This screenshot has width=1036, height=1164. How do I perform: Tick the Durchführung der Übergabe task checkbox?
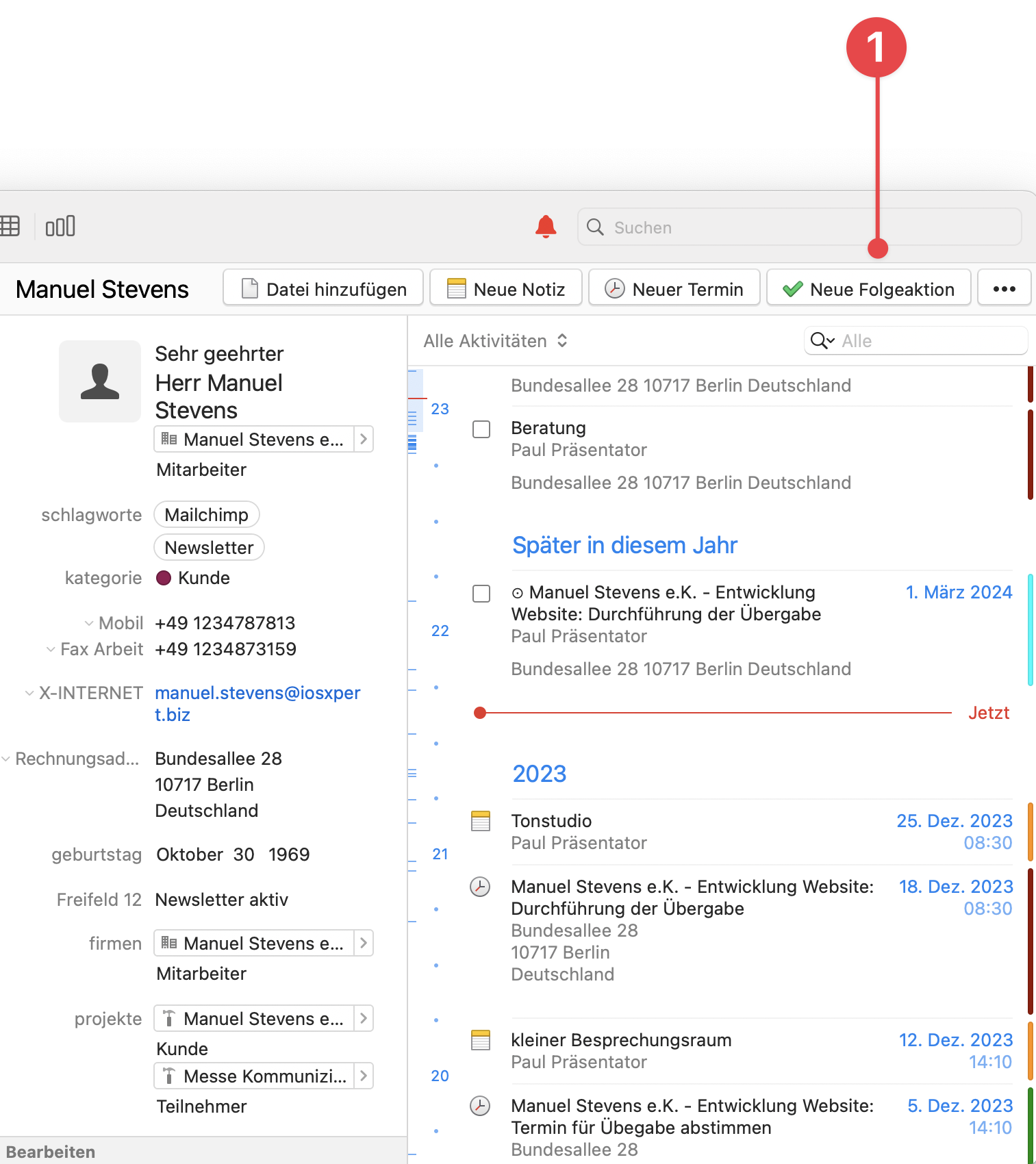tap(481, 594)
